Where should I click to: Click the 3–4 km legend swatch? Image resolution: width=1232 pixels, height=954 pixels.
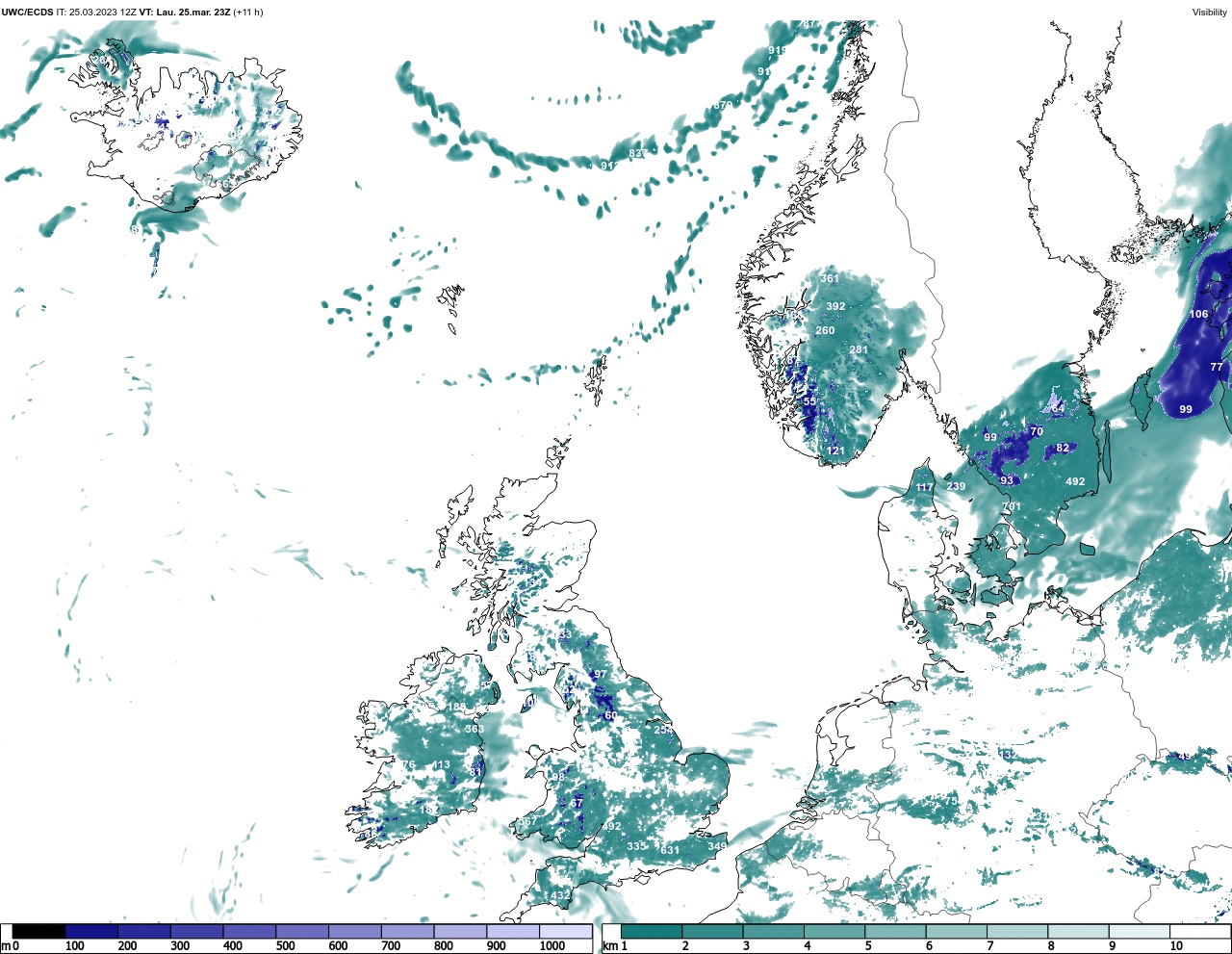click(774, 932)
